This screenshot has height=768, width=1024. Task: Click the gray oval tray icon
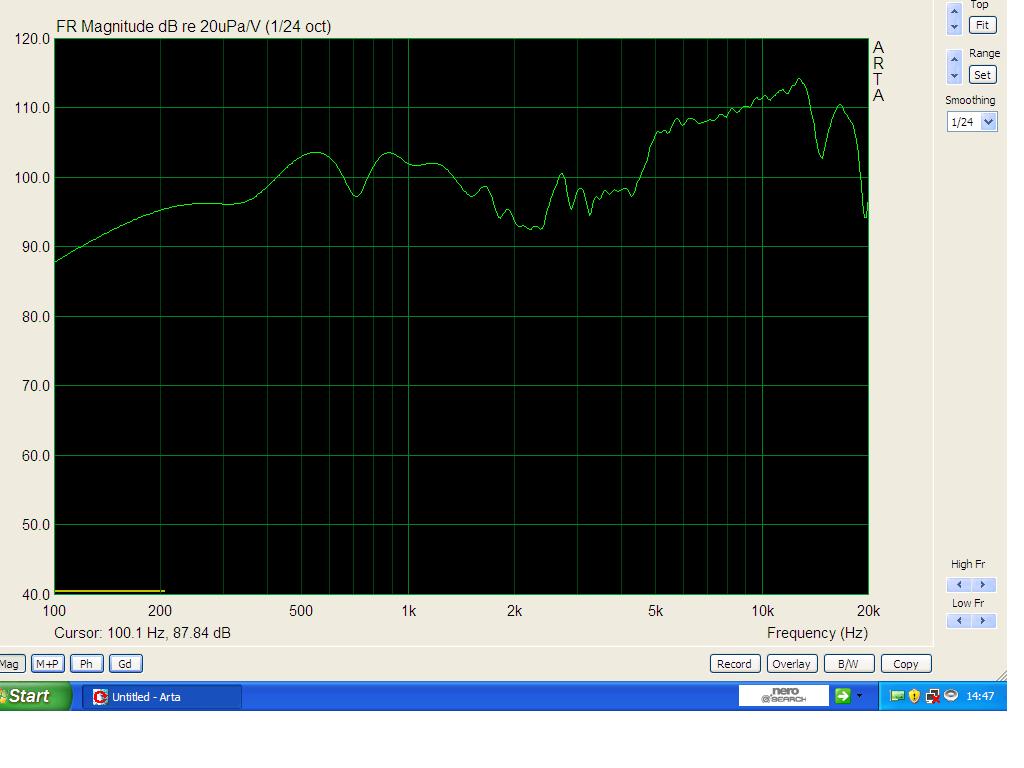pos(951,695)
